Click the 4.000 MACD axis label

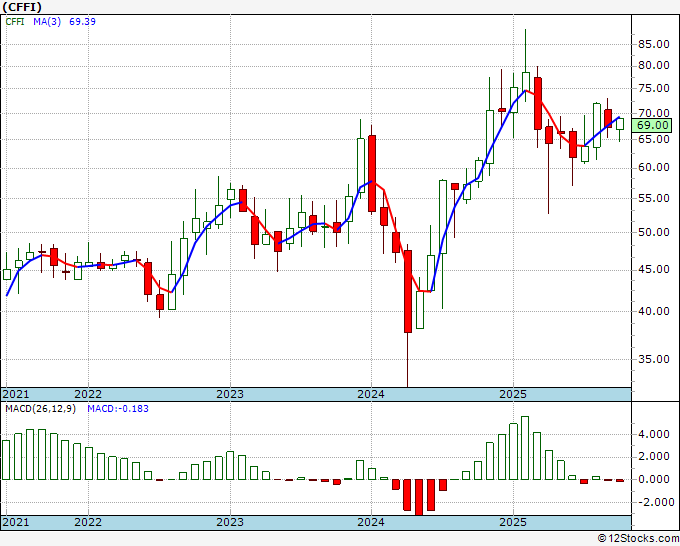[x=653, y=435]
